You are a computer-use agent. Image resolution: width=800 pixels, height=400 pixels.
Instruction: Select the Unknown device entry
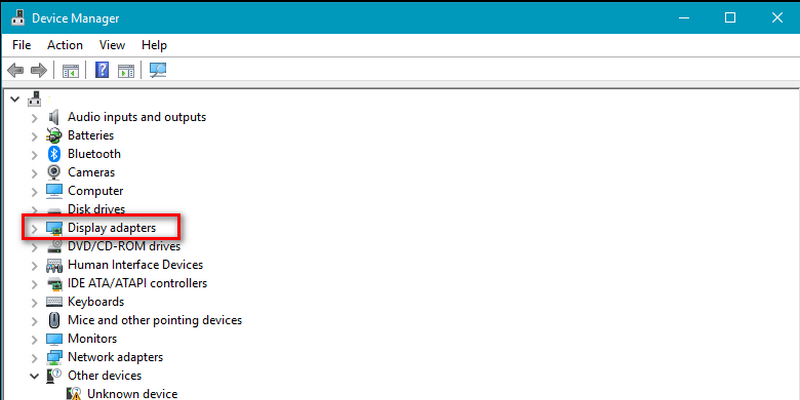pos(132,394)
